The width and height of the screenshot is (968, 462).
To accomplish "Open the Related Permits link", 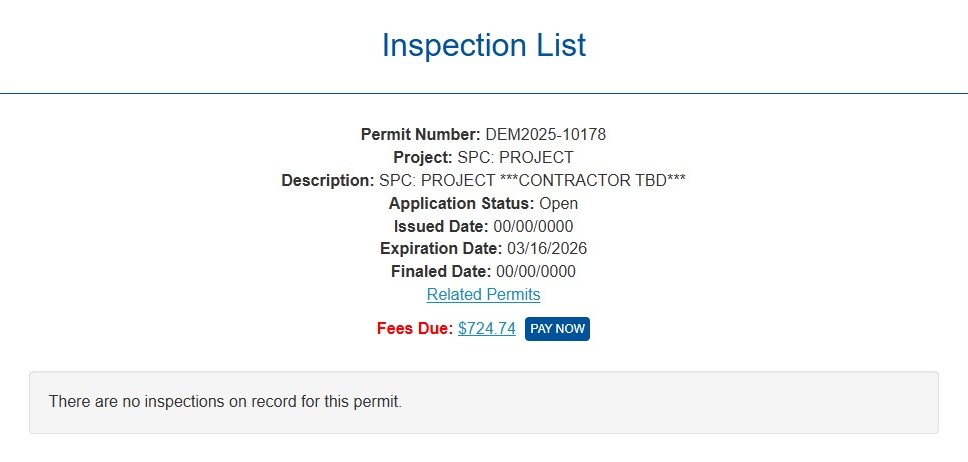I will coord(483,295).
